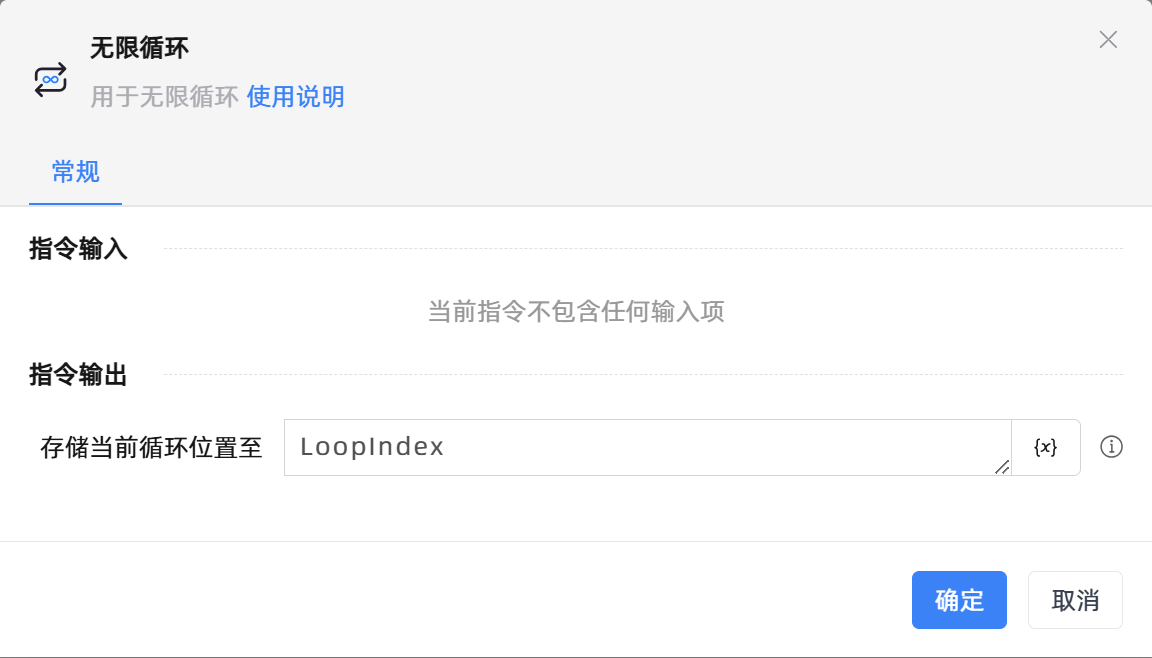Click empty tab bar area right of 常规
1152x658 pixels.
[600, 172]
